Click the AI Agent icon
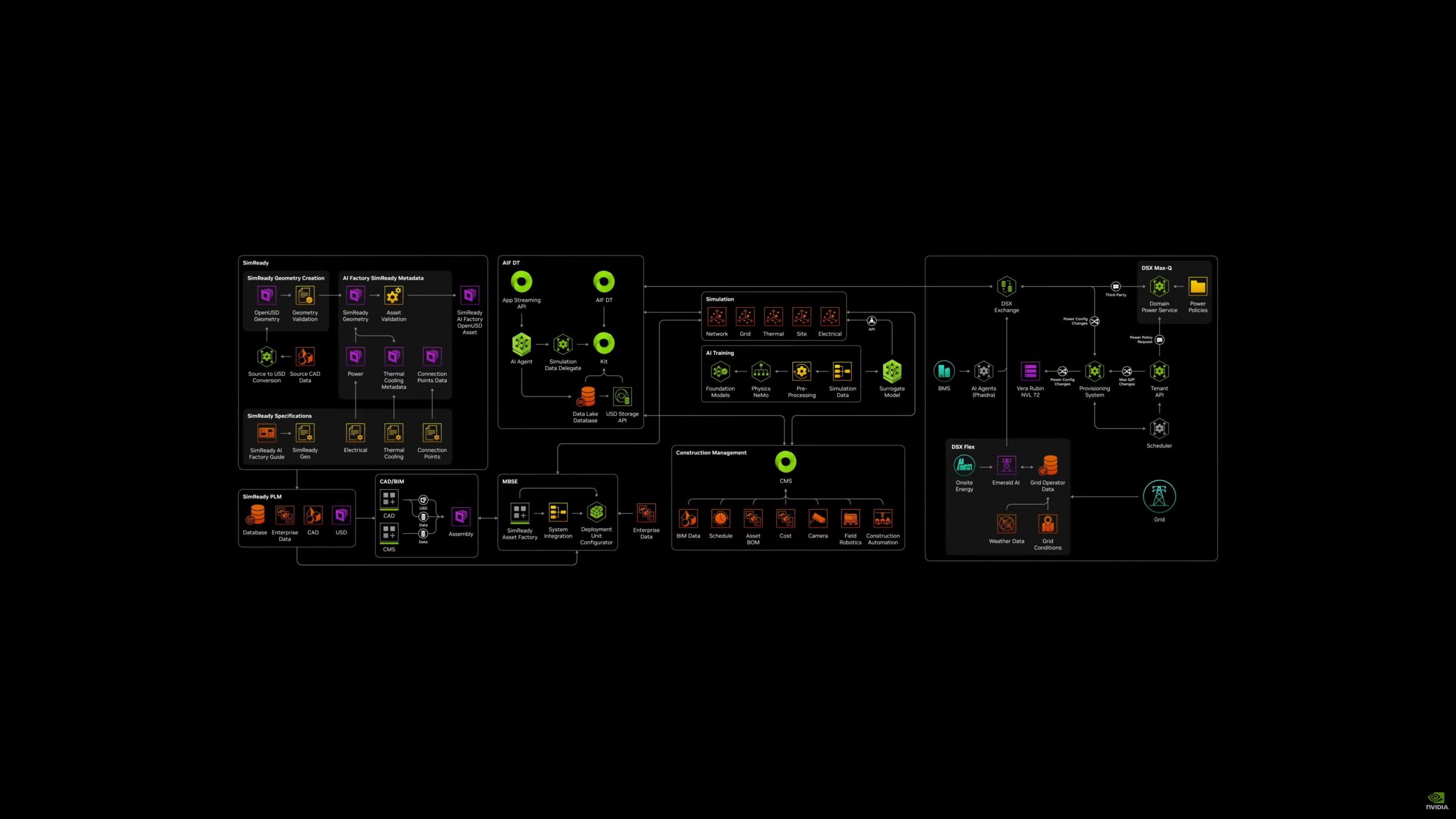This screenshot has width=1456, height=819. tap(521, 344)
